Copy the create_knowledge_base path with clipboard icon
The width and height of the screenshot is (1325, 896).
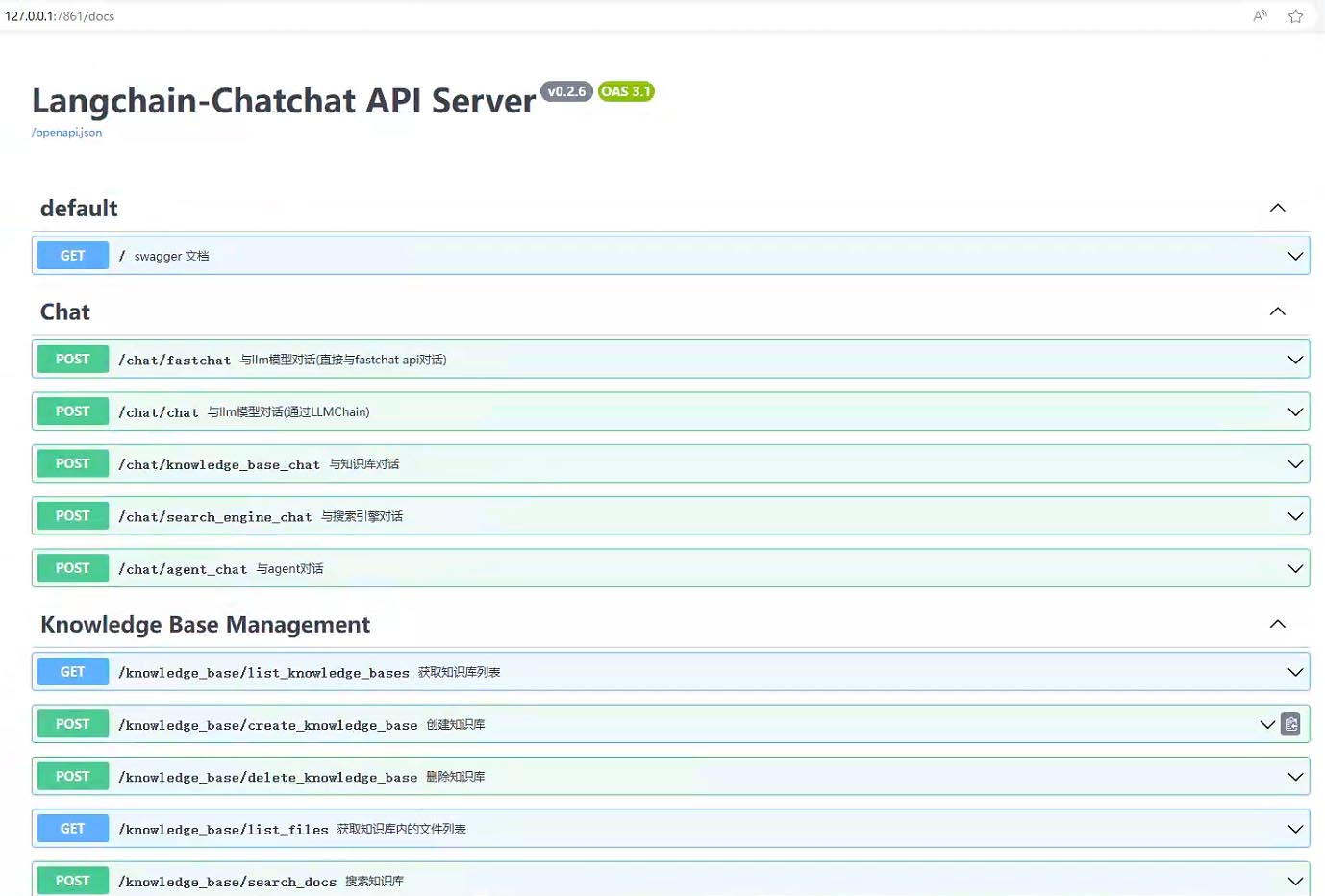click(x=1290, y=724)
